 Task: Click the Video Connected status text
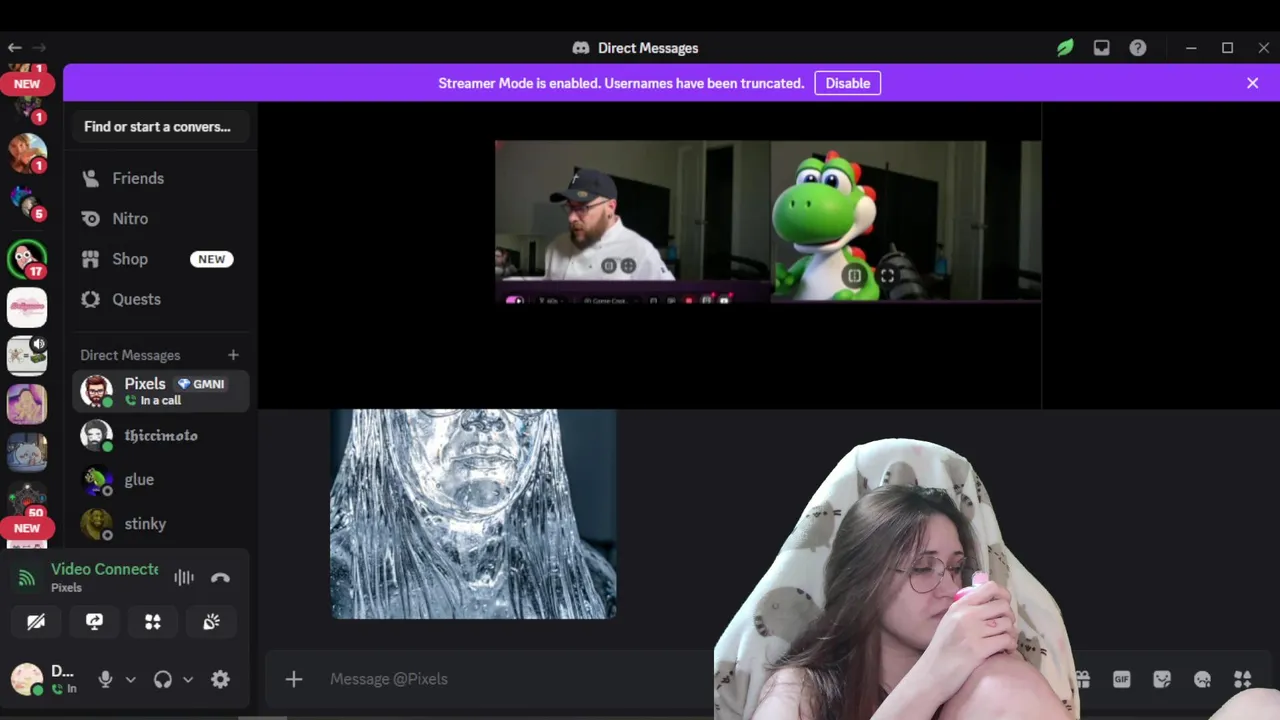104,569
